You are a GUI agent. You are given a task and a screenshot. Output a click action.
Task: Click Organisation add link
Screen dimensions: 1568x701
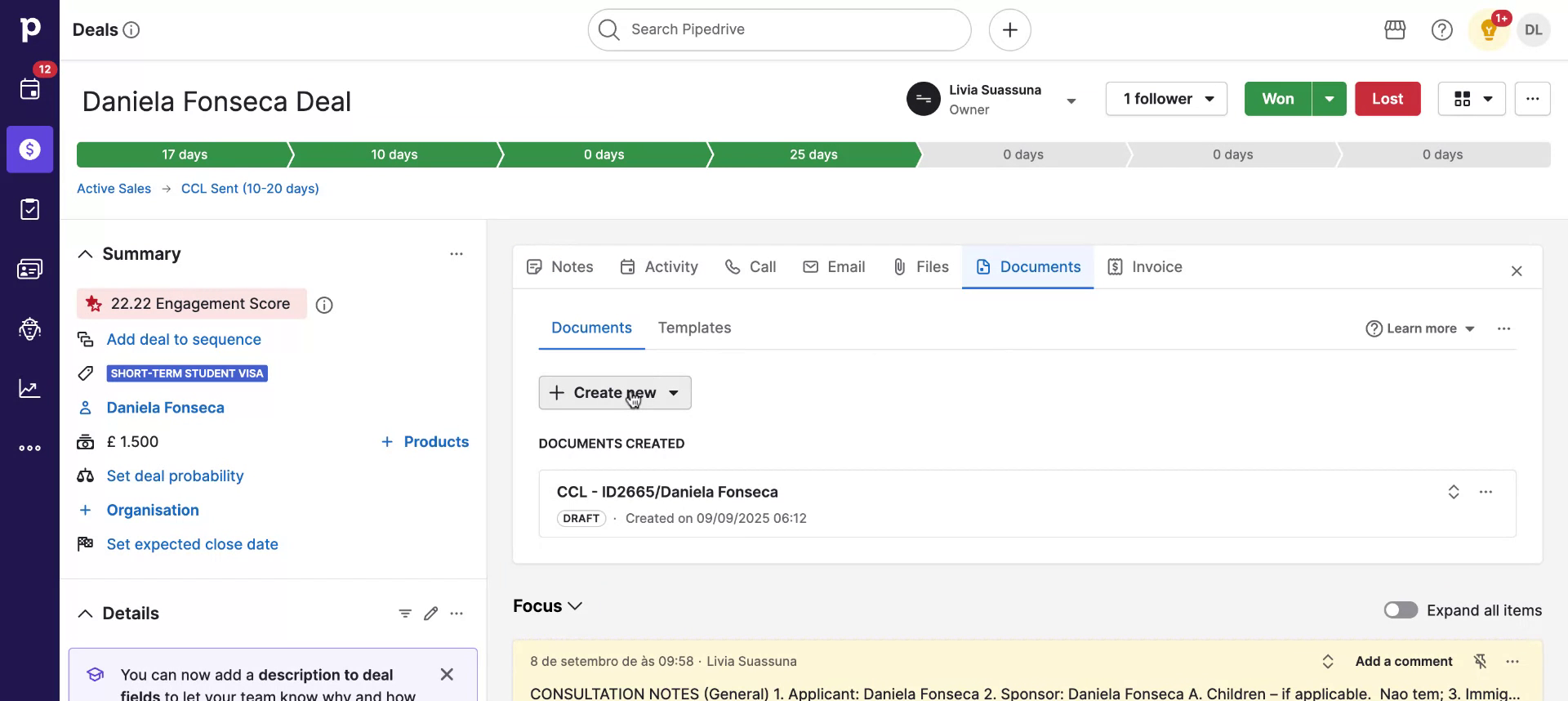153,511
